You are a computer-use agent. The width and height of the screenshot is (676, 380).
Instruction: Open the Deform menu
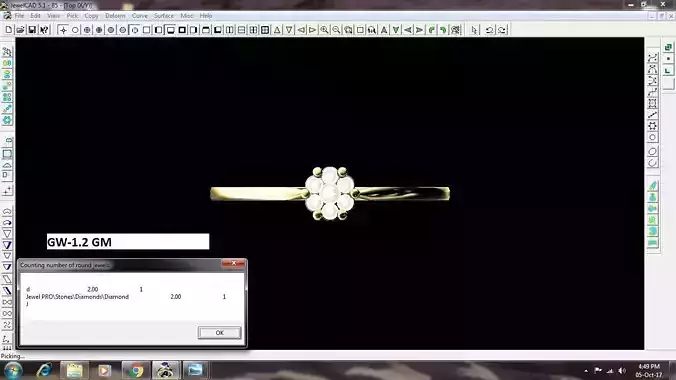click(115, 16)
